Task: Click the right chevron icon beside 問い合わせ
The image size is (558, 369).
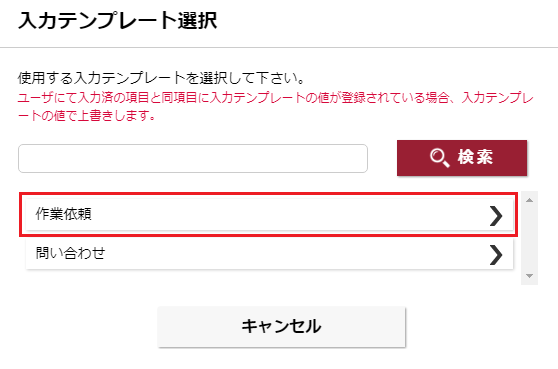Action: (x=496, y=255)
